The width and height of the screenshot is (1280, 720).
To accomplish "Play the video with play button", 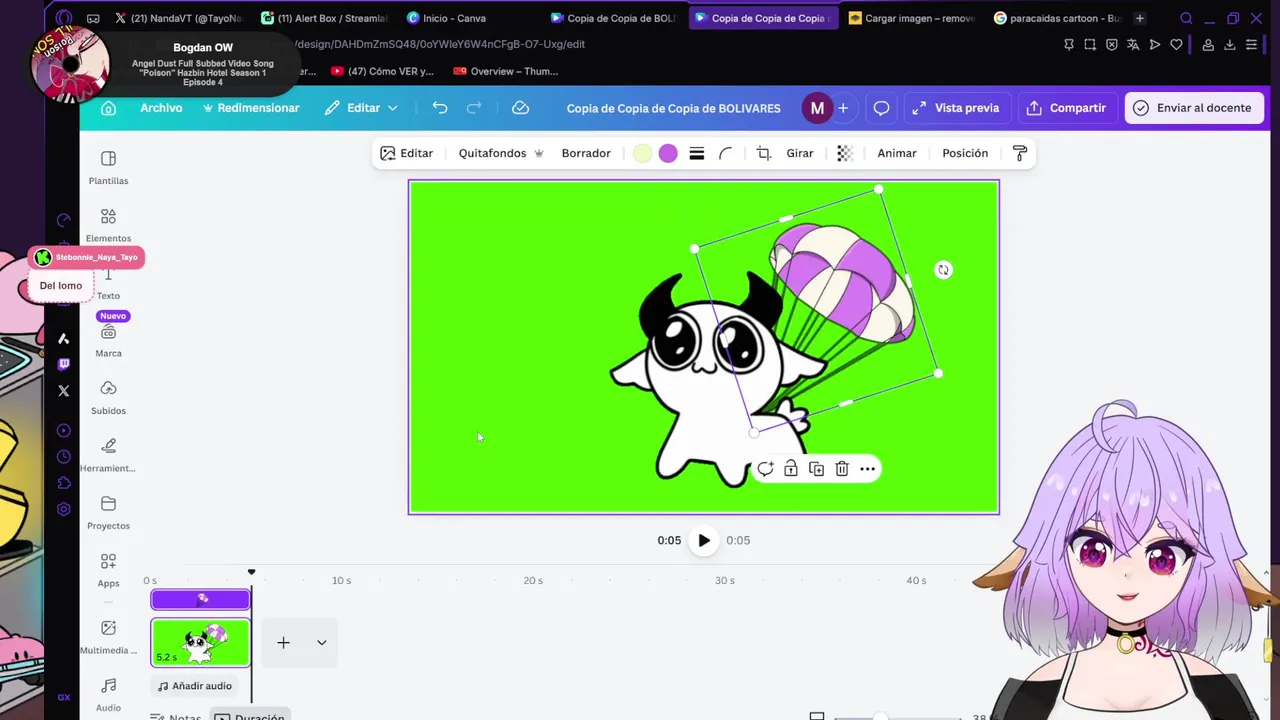I will (704, 540).
